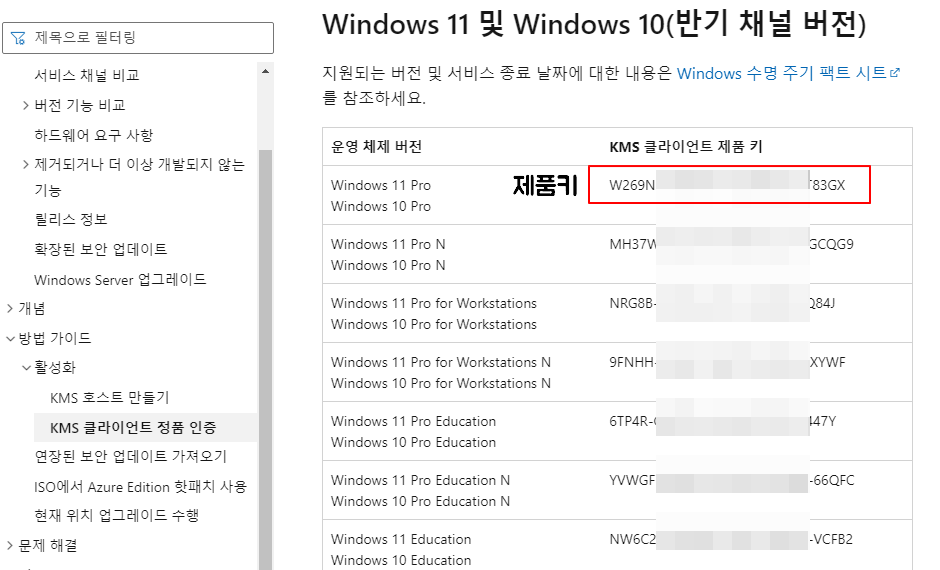This screenshot has height=570, width=940.
Task: Click Windows 11 Pro Education N text
Action: coord(420,481)
